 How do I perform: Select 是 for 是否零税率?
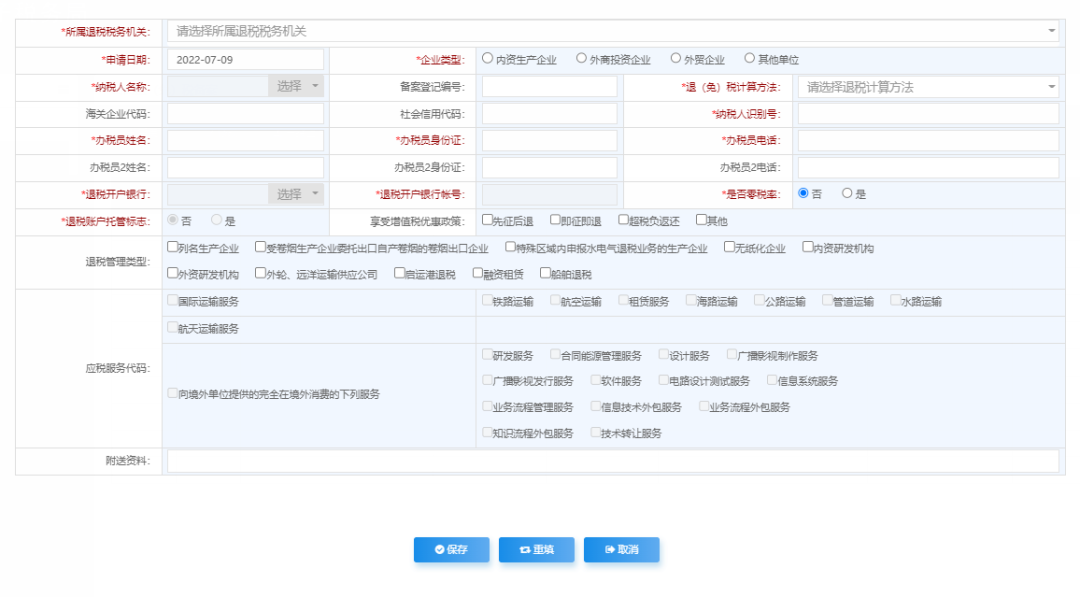pos(848,194)
